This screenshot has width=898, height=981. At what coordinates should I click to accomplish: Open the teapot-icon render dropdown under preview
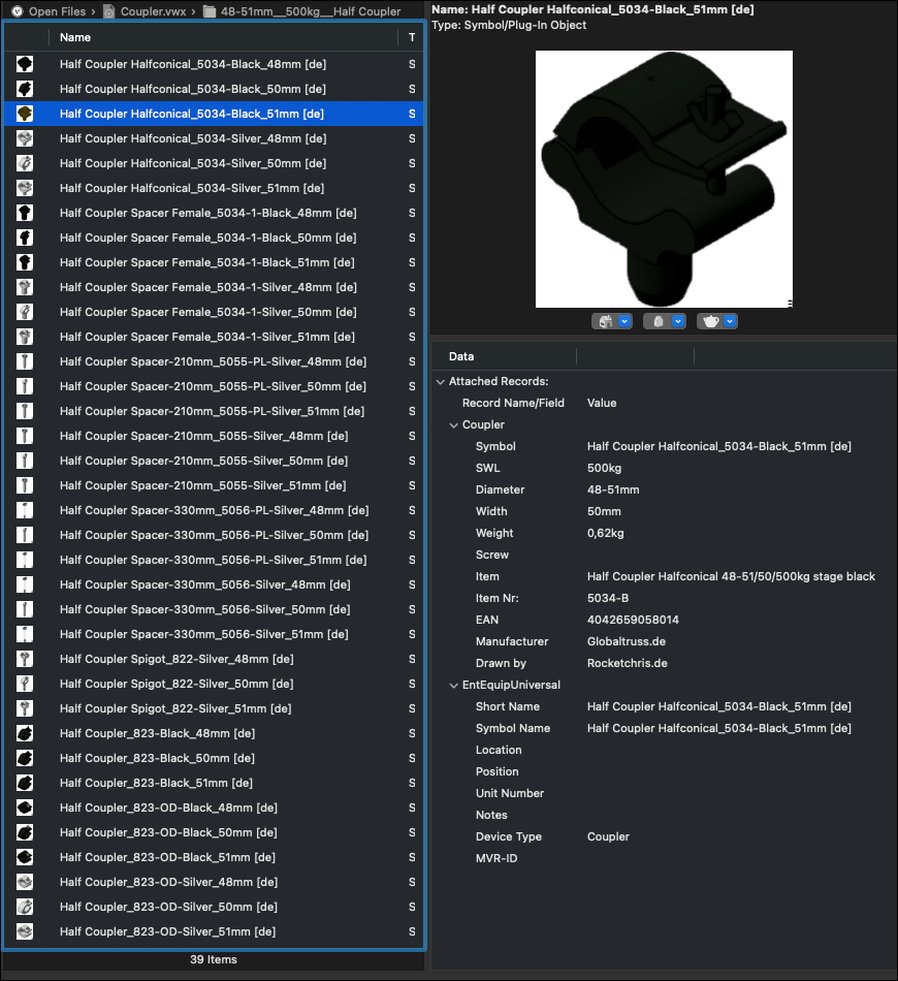click(717, 322)
